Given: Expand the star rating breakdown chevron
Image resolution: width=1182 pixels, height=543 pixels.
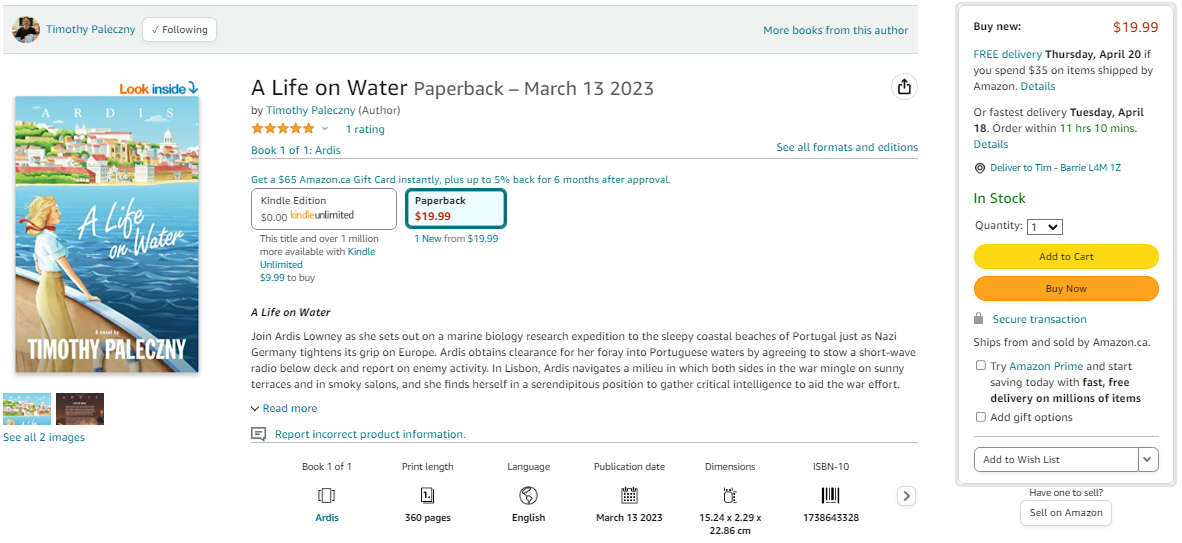Looking at the screenshot, I should coord(325,129).
